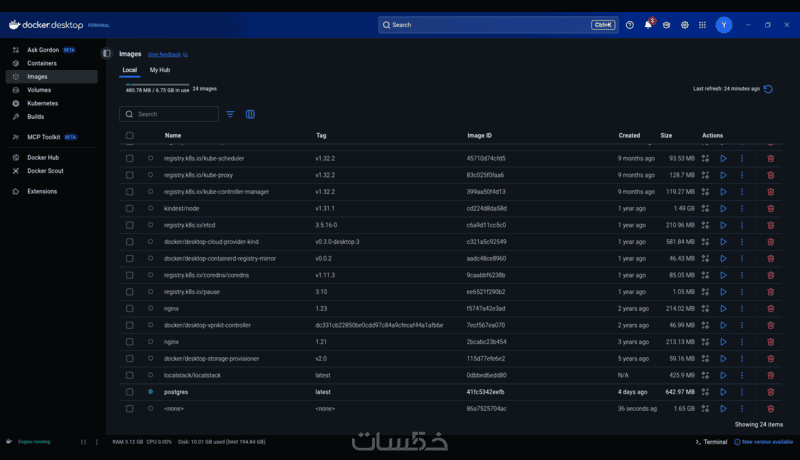800x460 pixels.
Task: Delete the <none> image
Action: [x=770, y=408]
